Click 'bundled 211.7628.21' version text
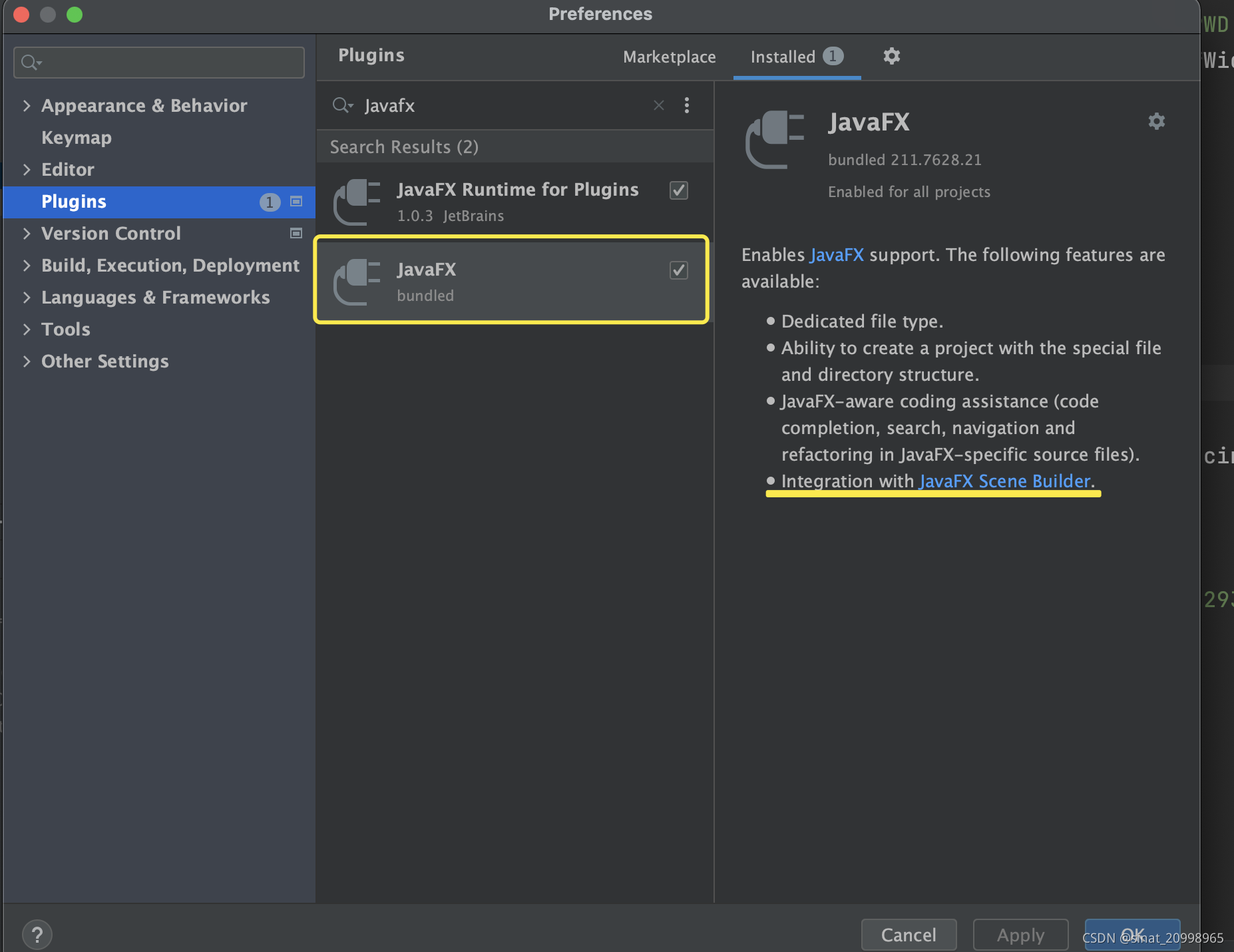The image size is (1234, 952). [905, 160]
